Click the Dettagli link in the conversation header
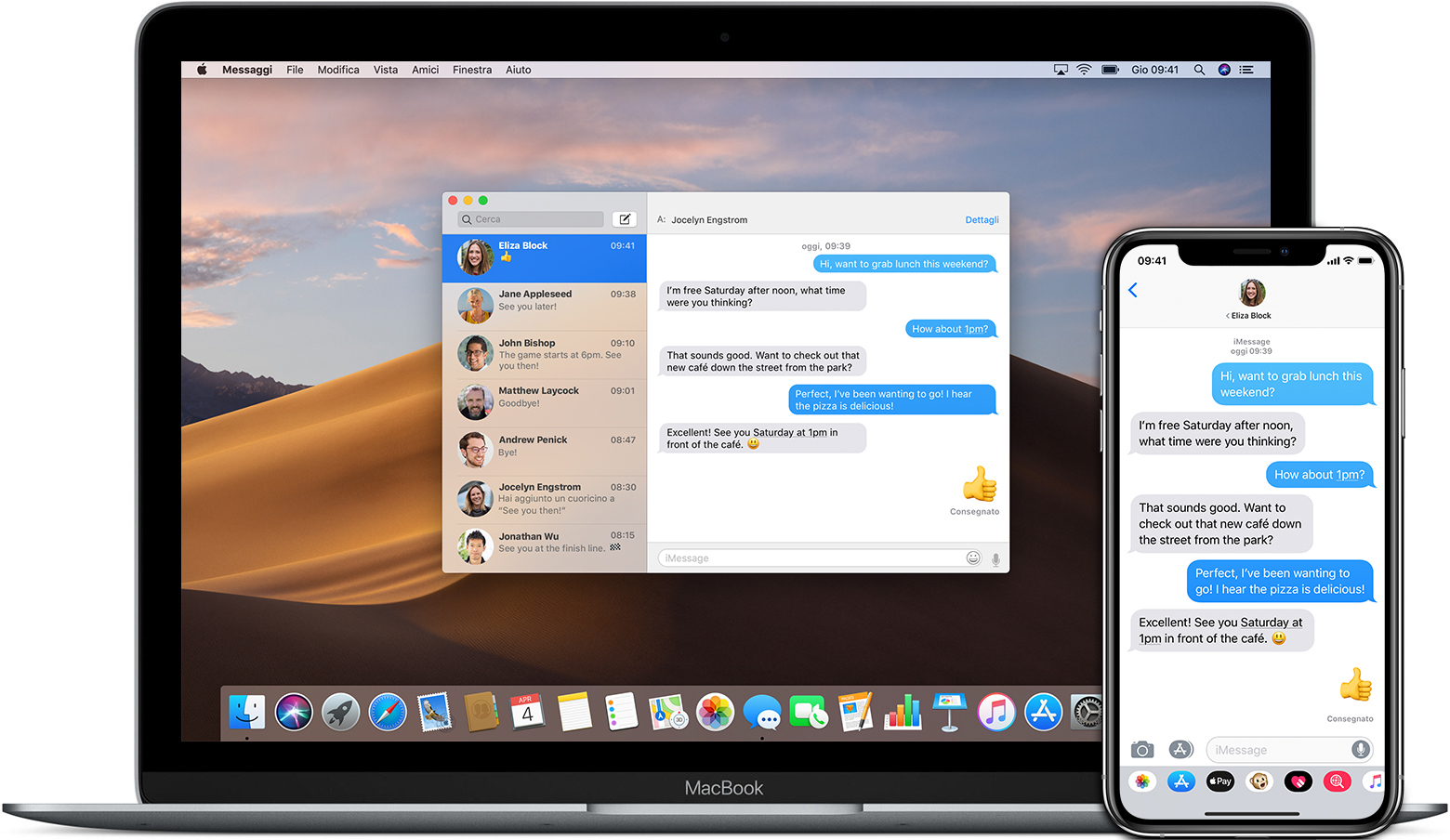Screen dimensions: 1450x840 point(982,219)
